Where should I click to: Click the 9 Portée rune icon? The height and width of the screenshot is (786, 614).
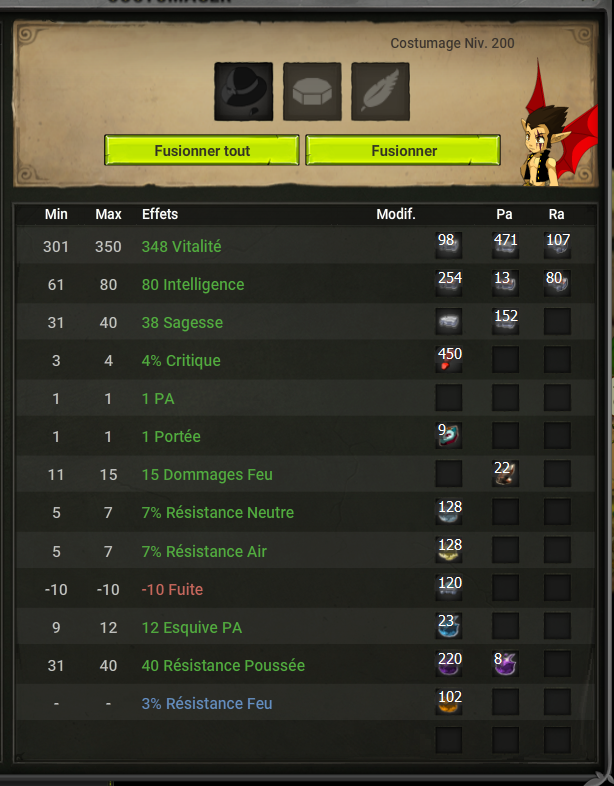click(x=449, y=436)
